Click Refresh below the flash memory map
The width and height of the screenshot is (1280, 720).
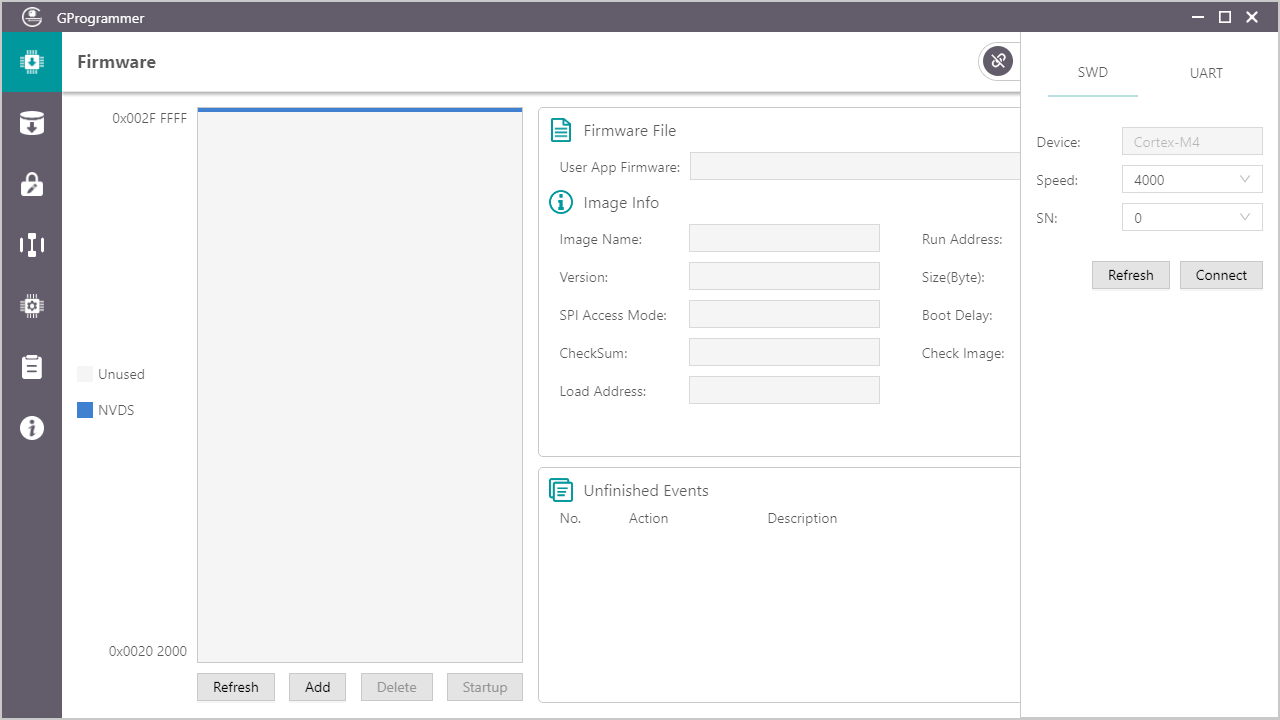click(x=236, y=687)
